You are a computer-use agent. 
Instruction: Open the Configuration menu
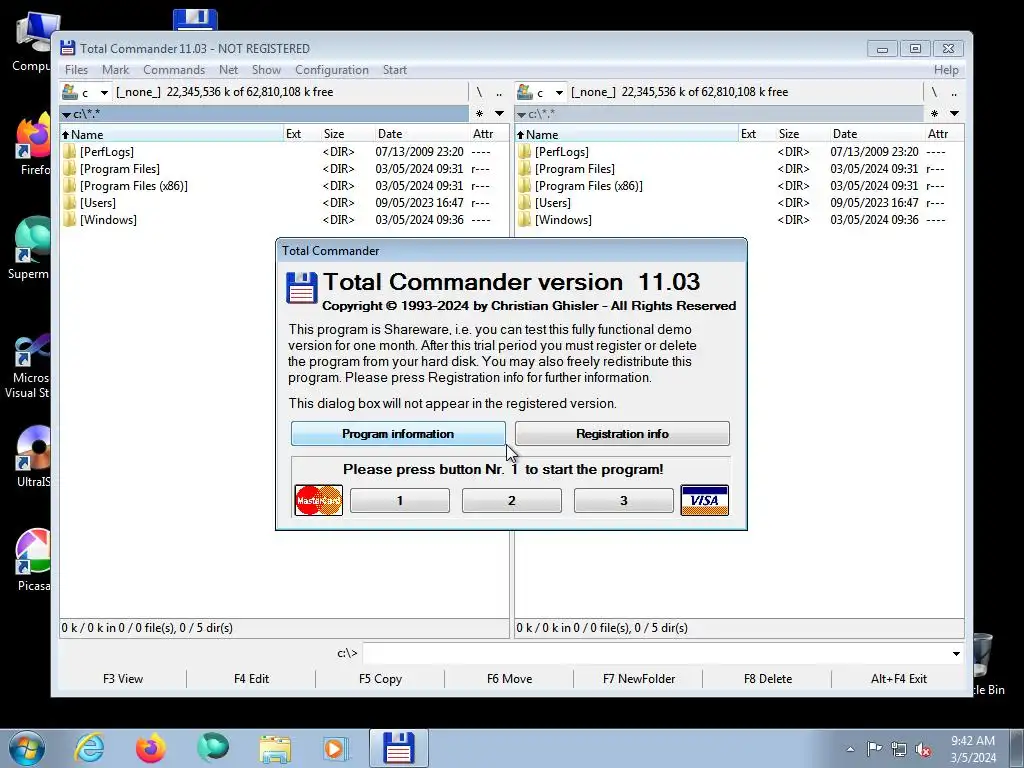pos(332,70)
